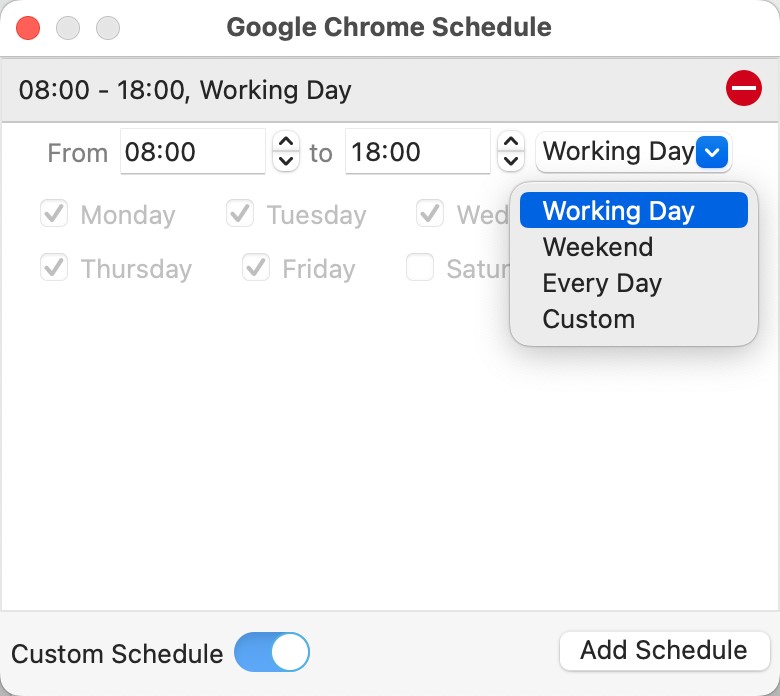Screen dimensions: 780x696
Task: Pick Every Day option in menu
Action: click(602, 283)
